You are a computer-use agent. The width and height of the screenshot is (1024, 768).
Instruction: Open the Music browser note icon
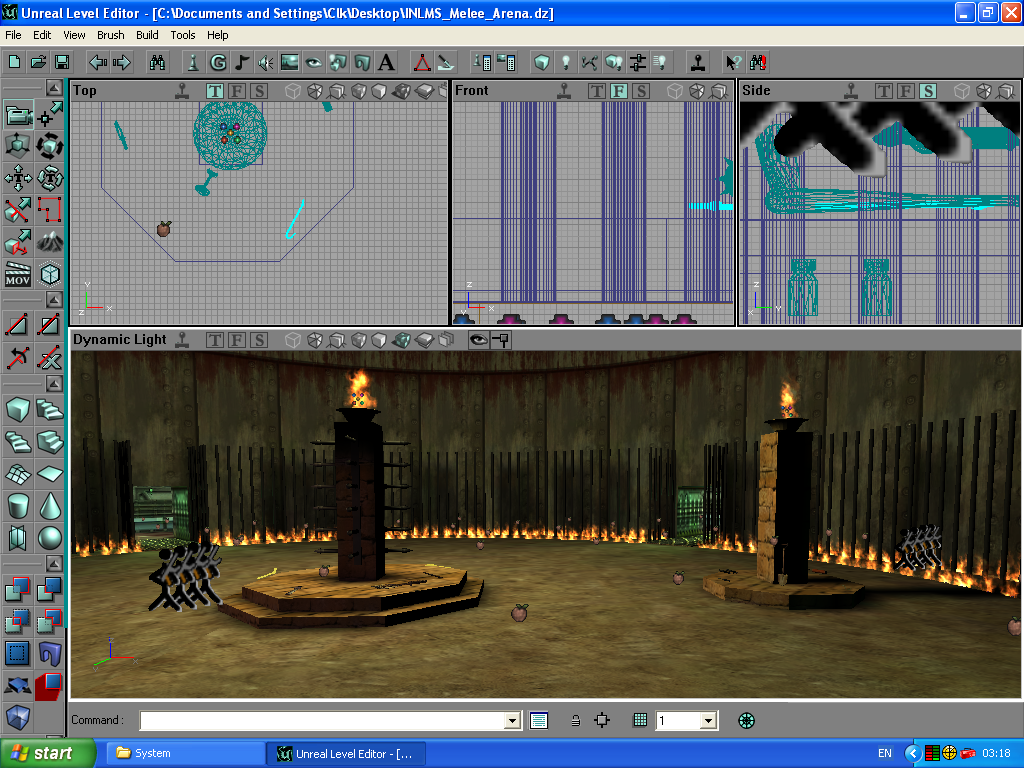241,63
